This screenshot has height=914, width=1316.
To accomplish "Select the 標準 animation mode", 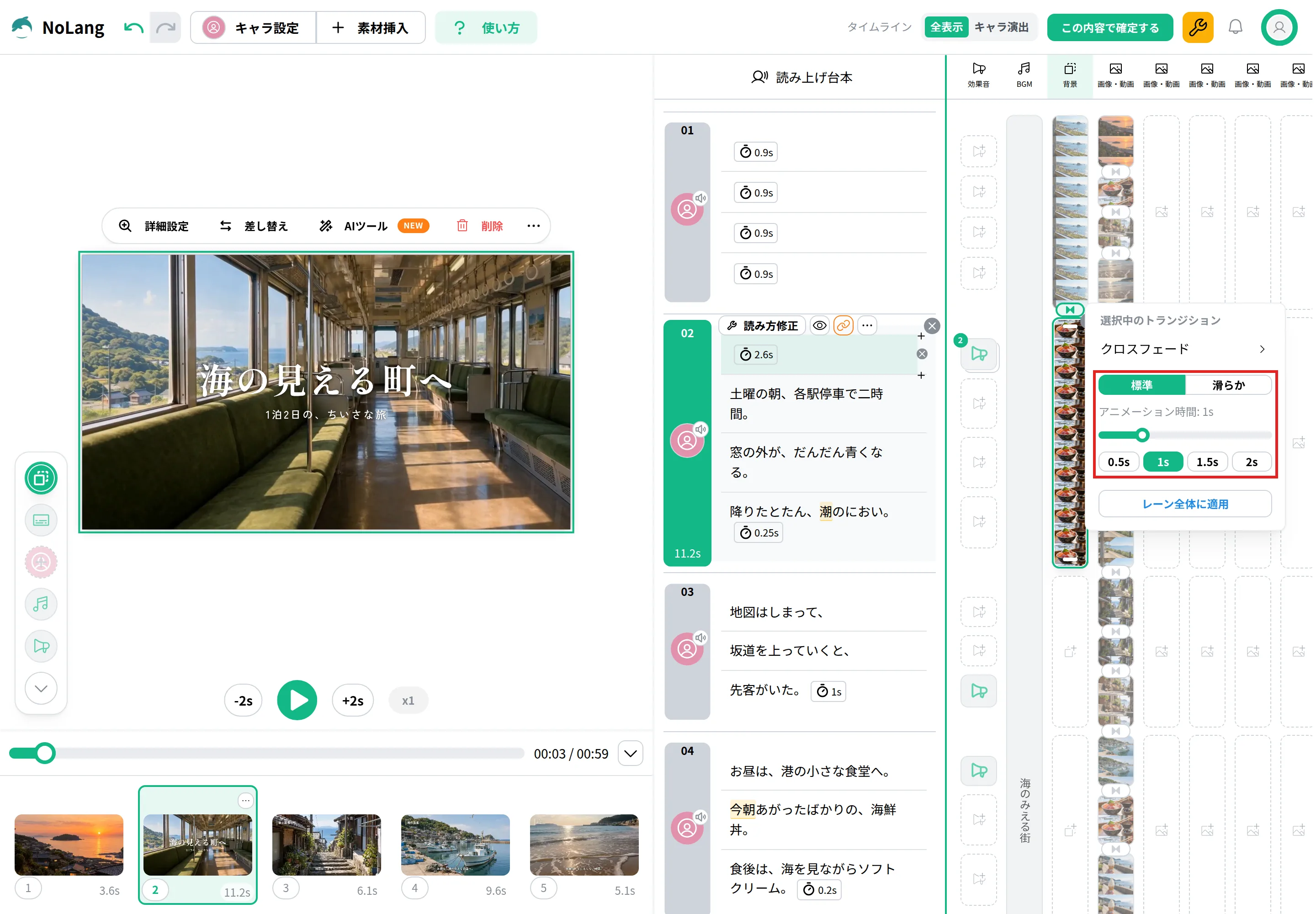I will pos(1141,385).
